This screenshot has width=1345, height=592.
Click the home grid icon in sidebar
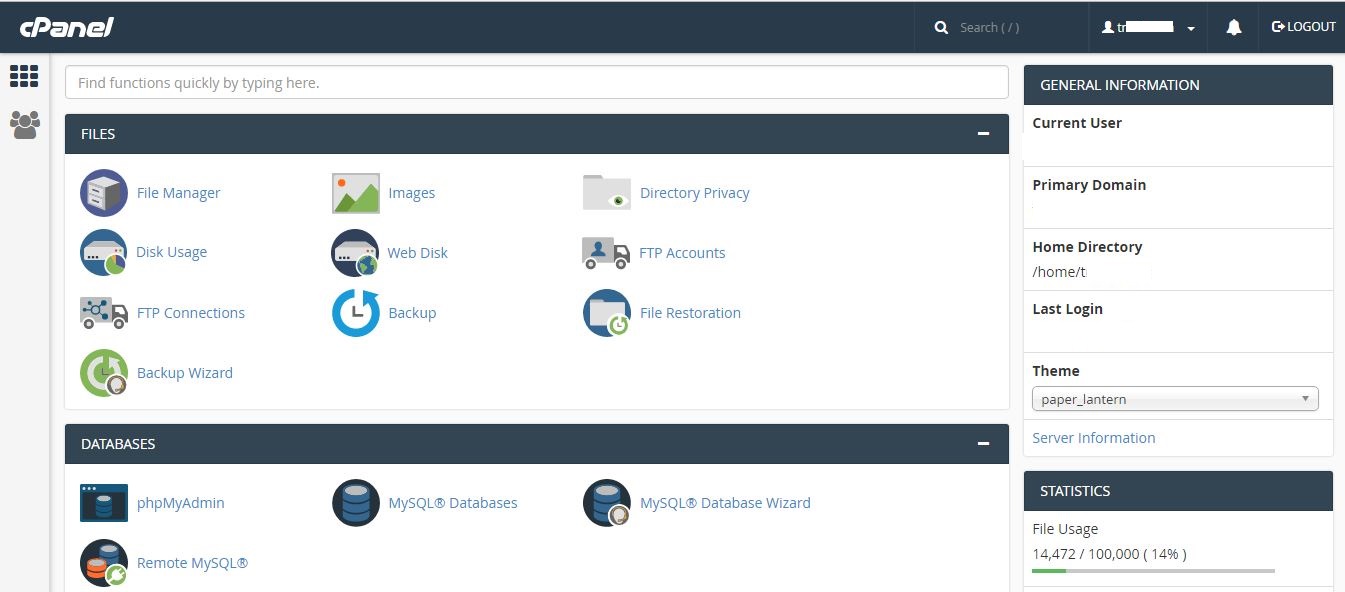[24, 76]
